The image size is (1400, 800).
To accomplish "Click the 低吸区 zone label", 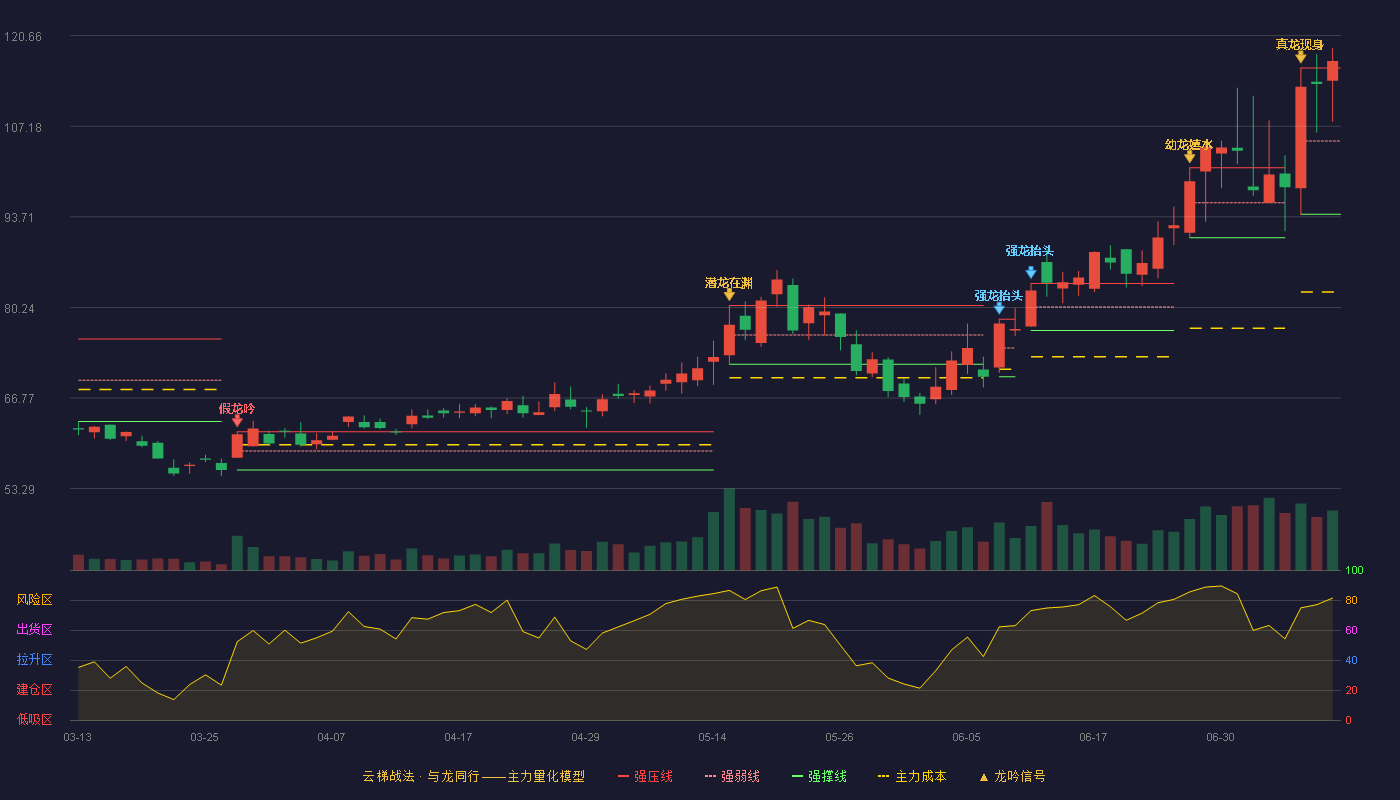I will 34,719.
